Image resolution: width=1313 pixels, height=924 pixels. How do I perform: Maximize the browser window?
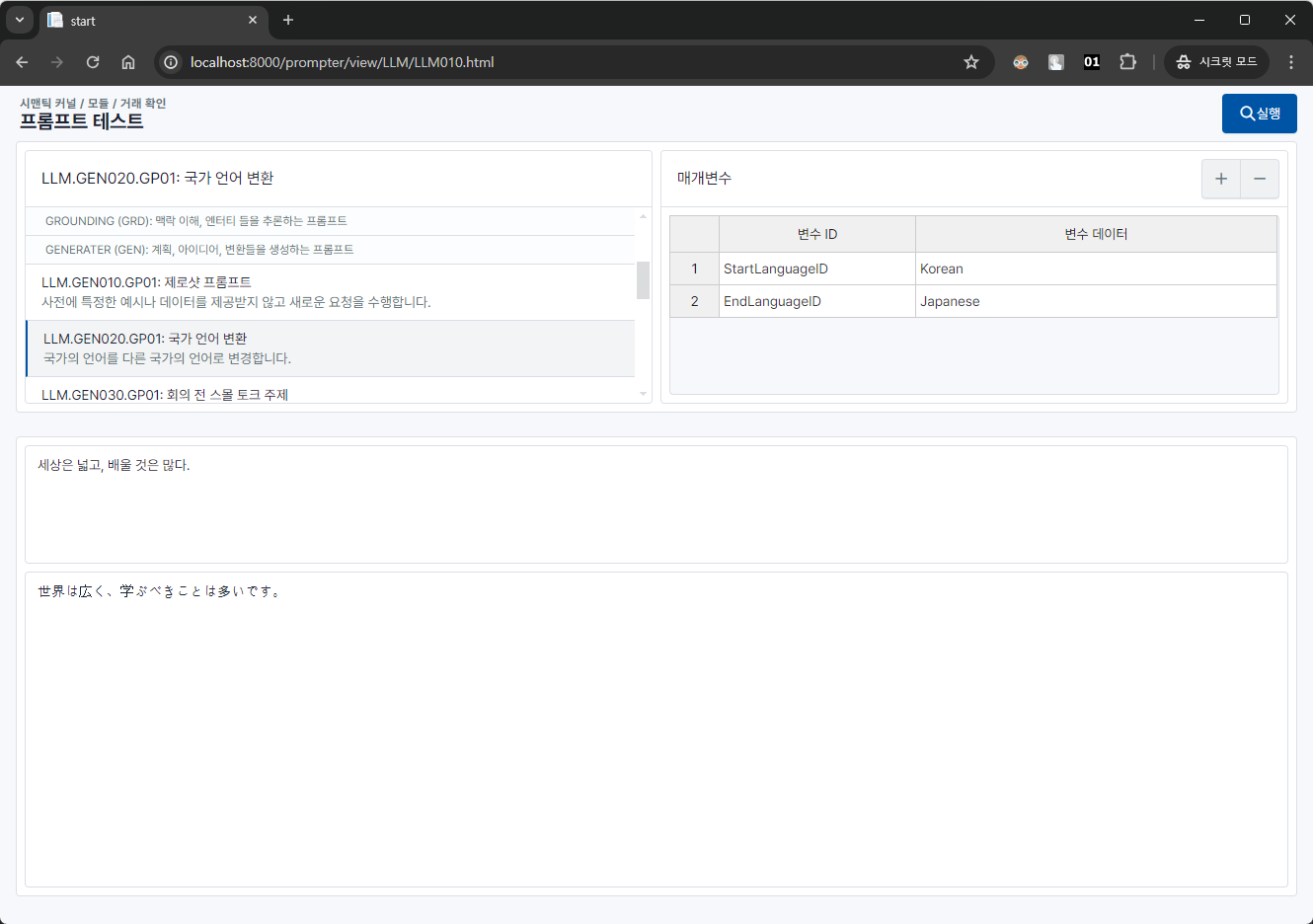1245,20
